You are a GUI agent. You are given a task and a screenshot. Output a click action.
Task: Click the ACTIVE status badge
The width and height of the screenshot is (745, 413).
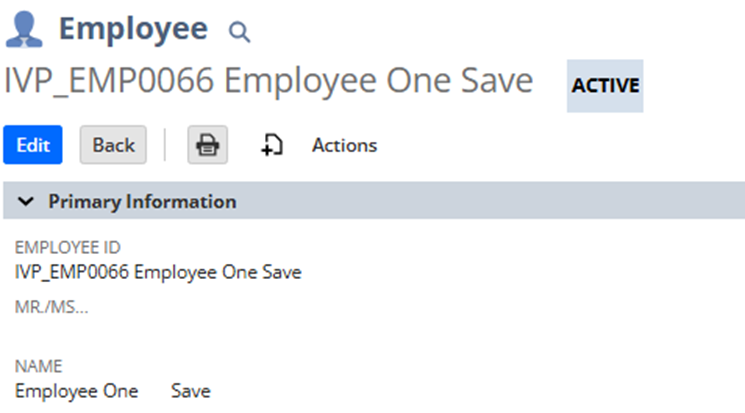[x=605, y=86]
